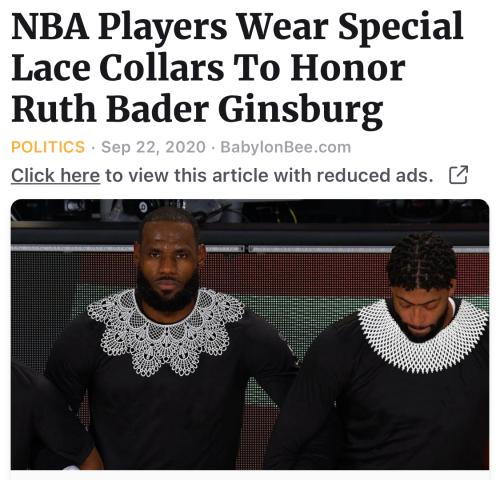Click the dark equipment at the photo's top
The width and height of the screenshot is (500, 480).
250,211
